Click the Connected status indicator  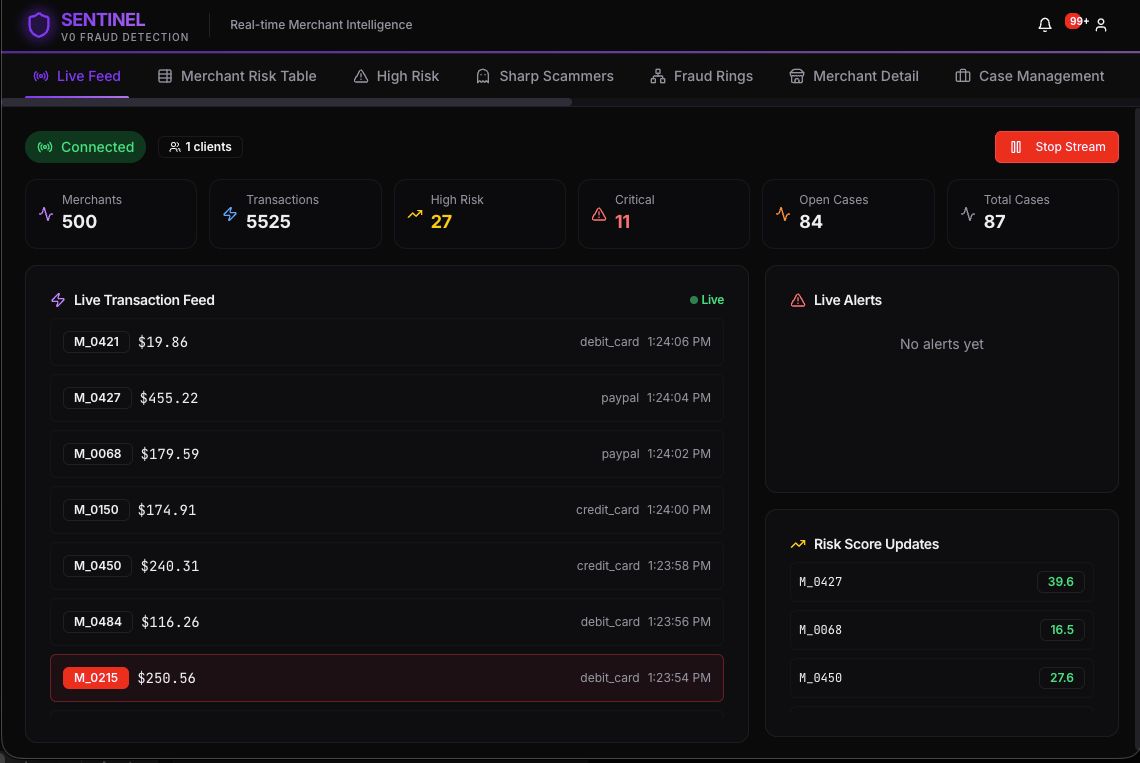coord(85,147)
